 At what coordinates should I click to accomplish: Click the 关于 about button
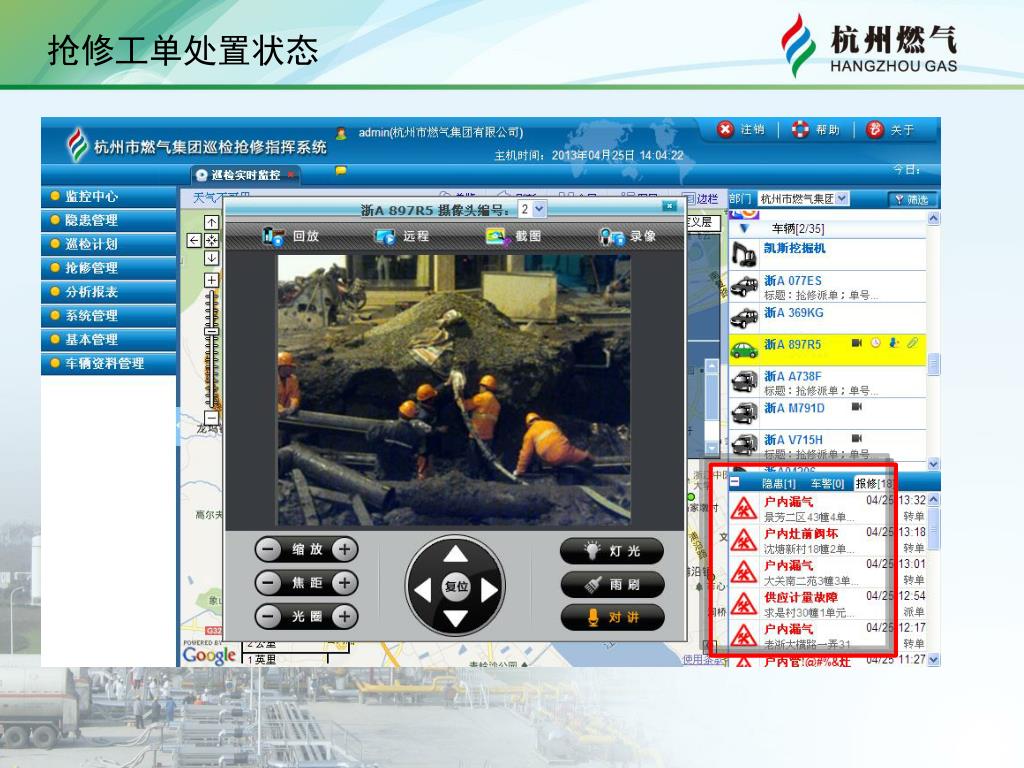tap(890, 129)
